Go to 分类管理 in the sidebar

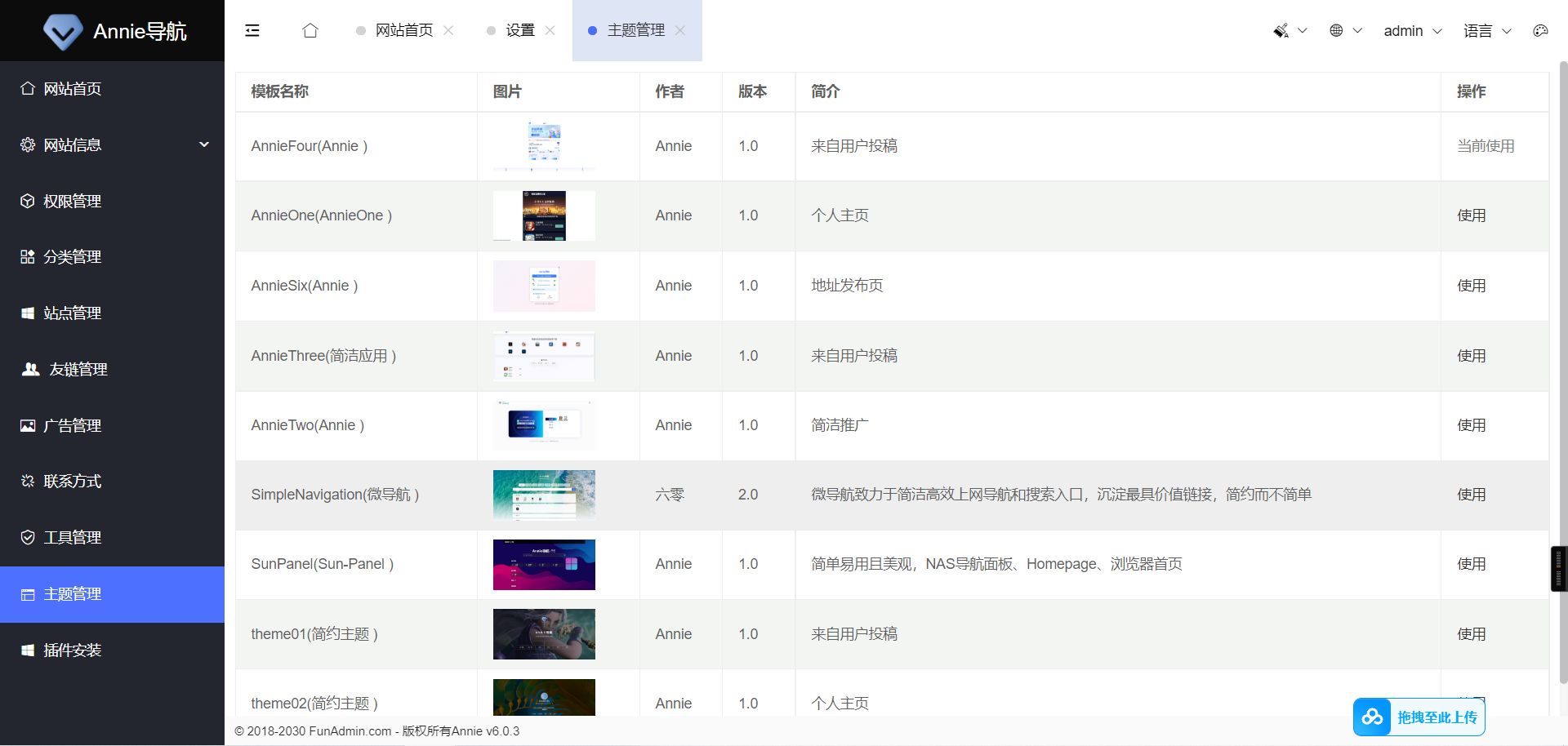pyautogui.click(x=72, y=257)
